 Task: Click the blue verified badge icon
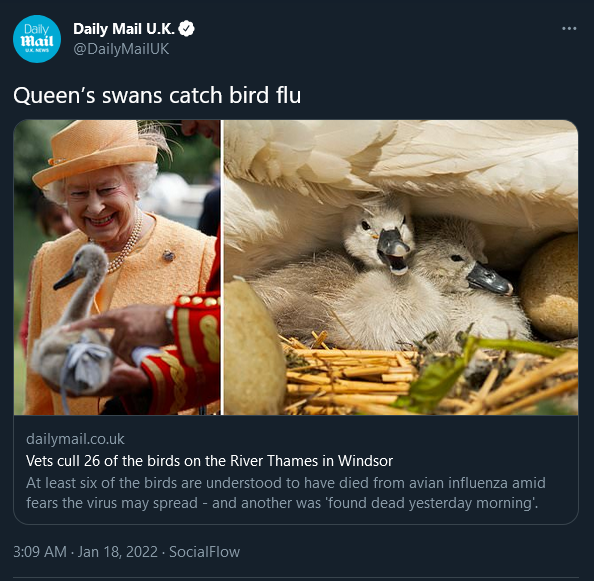tap(186, 29)
